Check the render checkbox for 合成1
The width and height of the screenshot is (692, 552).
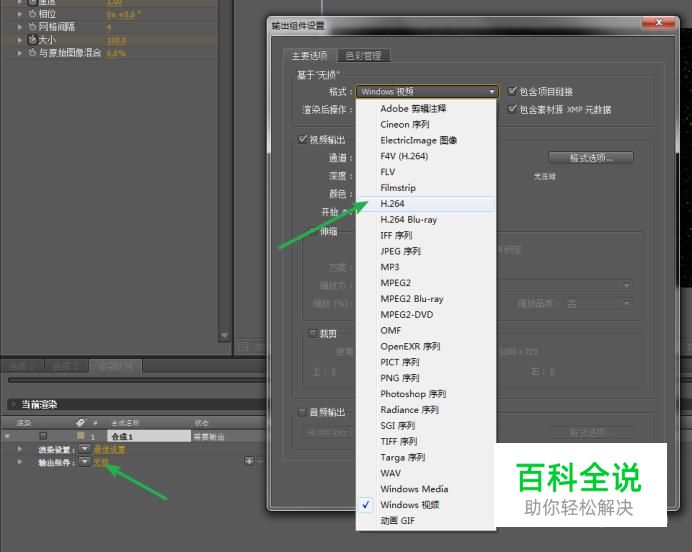click(43, 436)
